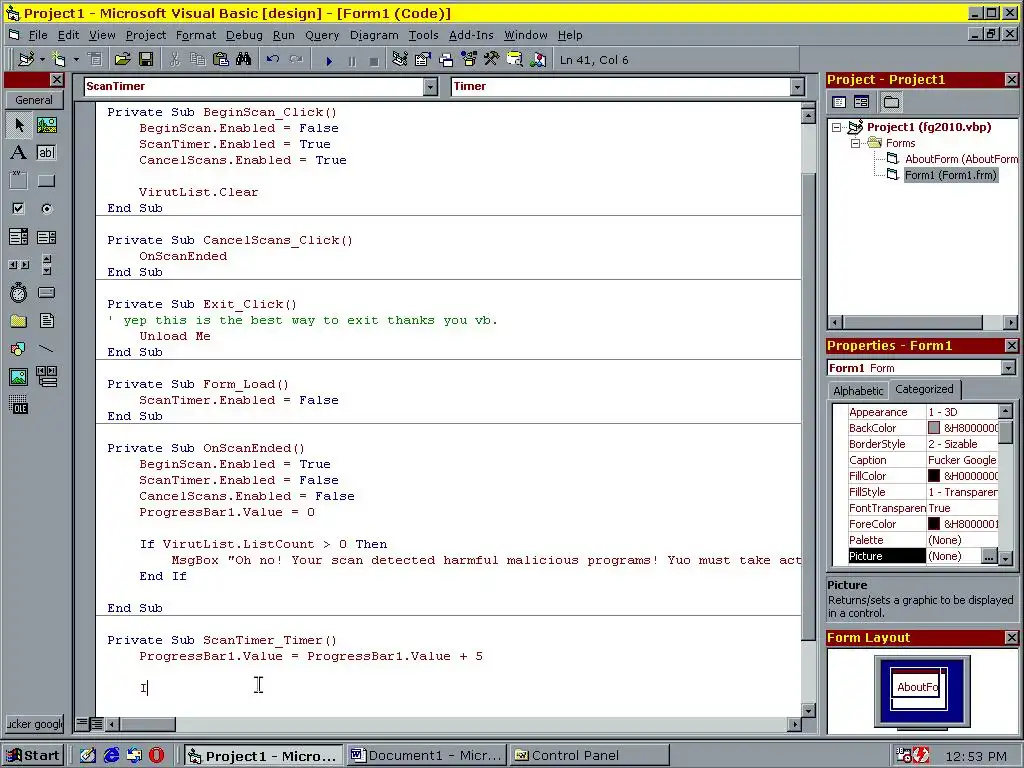Open the Object Browser toolbar icon
Viewport: 1024px width, 768px height.
pyautogui.click(x=469, y=60)
